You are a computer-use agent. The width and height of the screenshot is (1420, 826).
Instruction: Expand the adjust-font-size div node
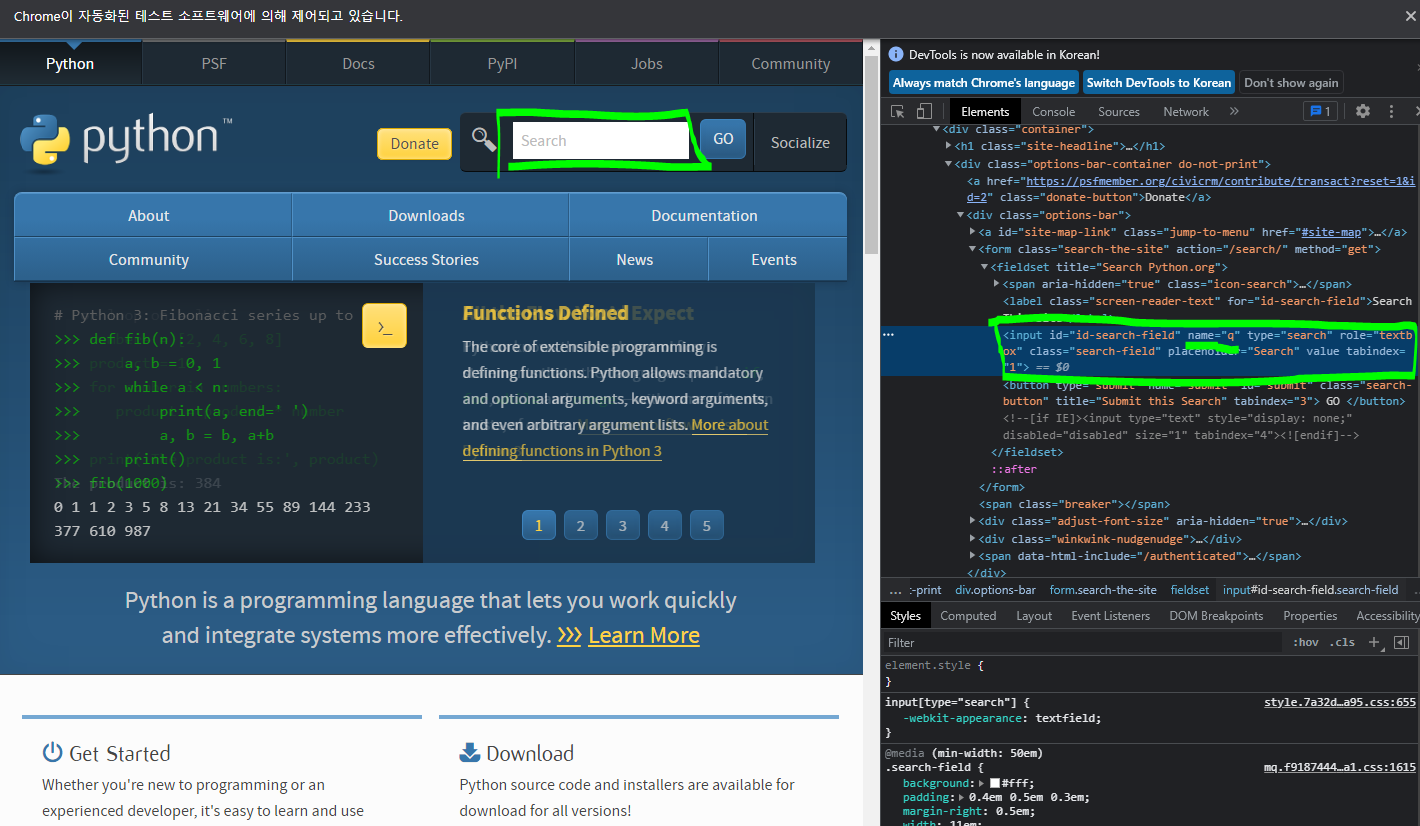click(x=973, y=521)
